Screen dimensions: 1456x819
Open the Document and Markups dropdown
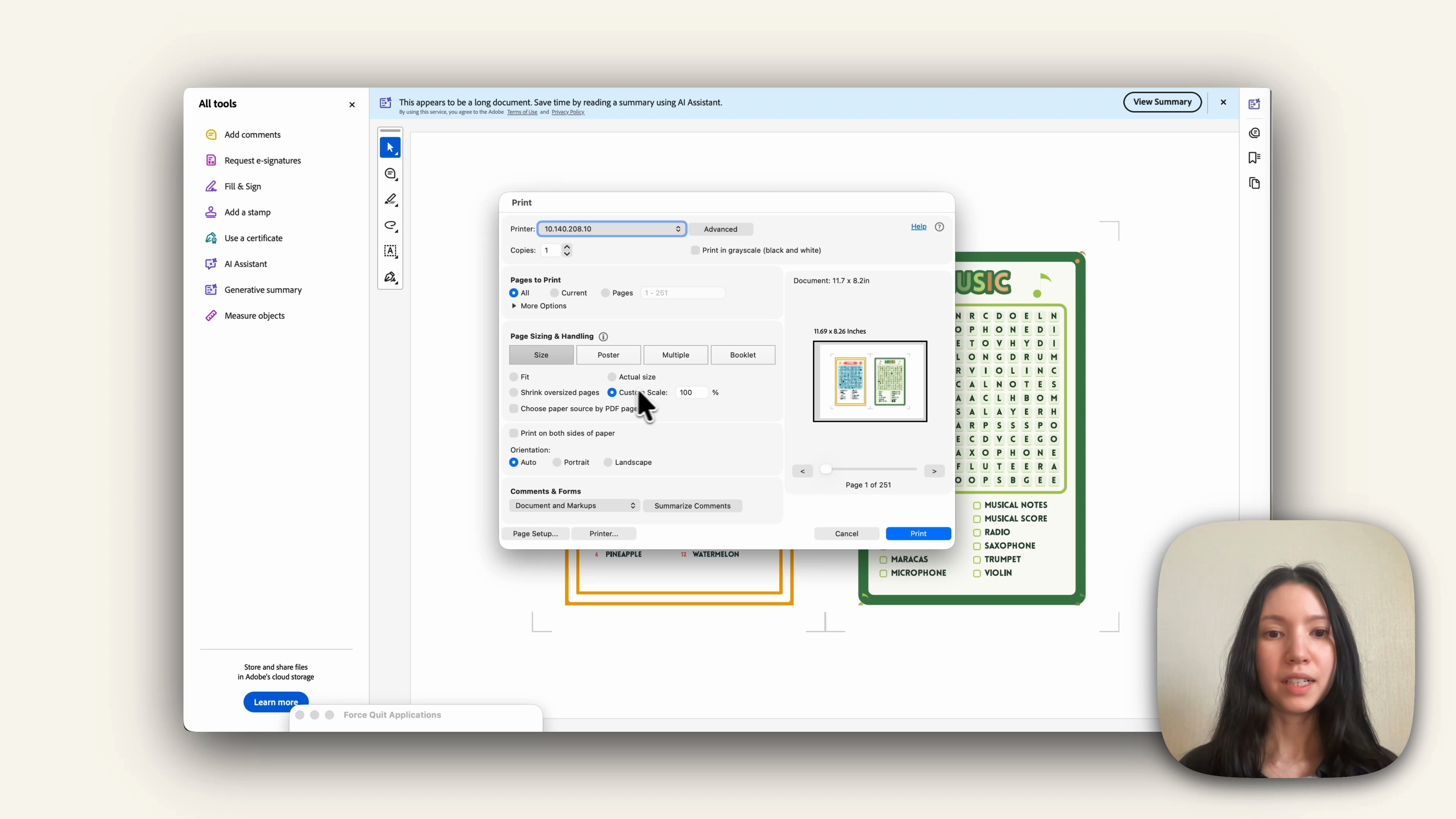[574, 506]
